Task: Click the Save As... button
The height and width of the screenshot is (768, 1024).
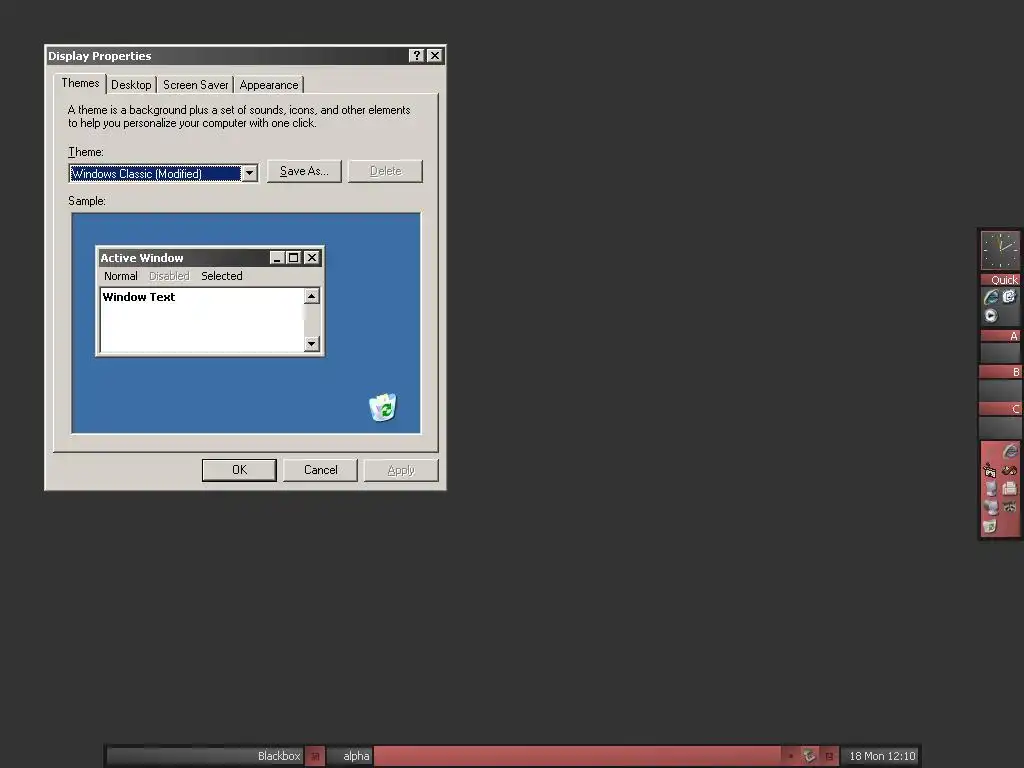Action: 304,171
